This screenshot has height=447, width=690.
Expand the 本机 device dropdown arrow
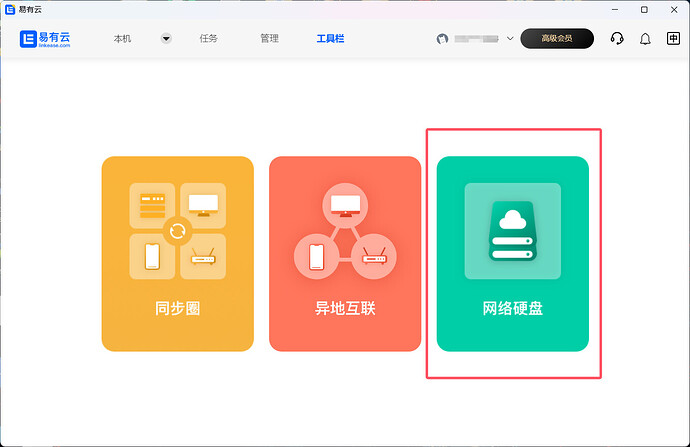point(166,39)
